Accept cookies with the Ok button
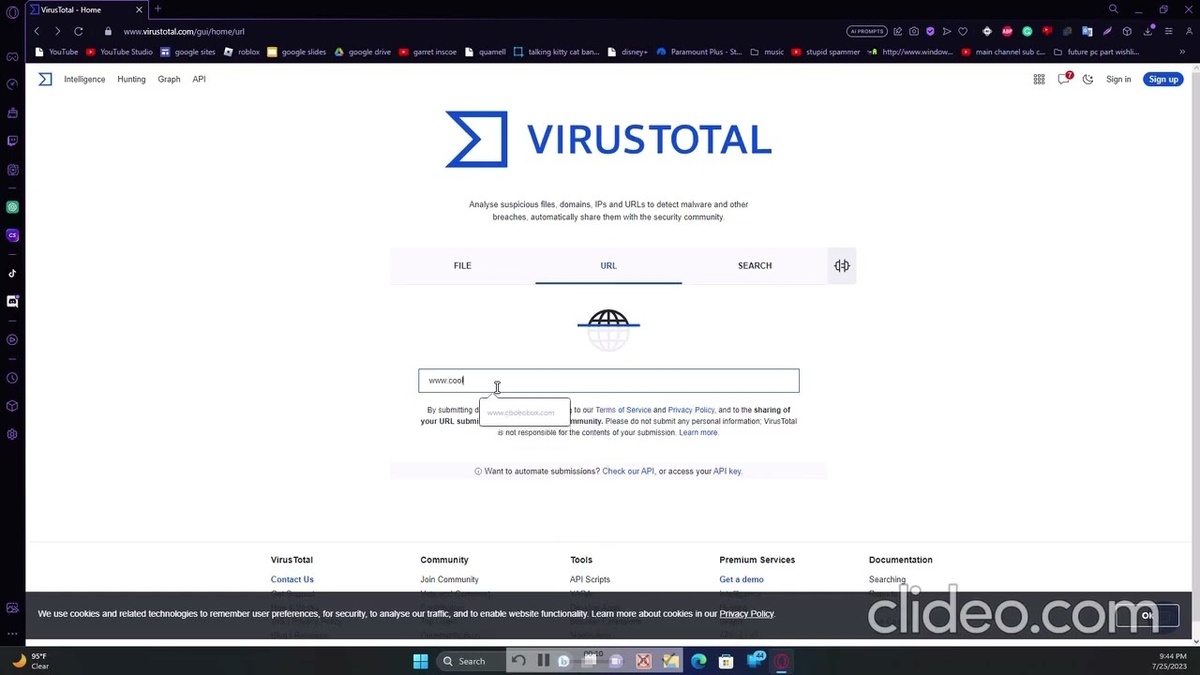The width and height of the screenshot is (1200, 675). 1148,615
